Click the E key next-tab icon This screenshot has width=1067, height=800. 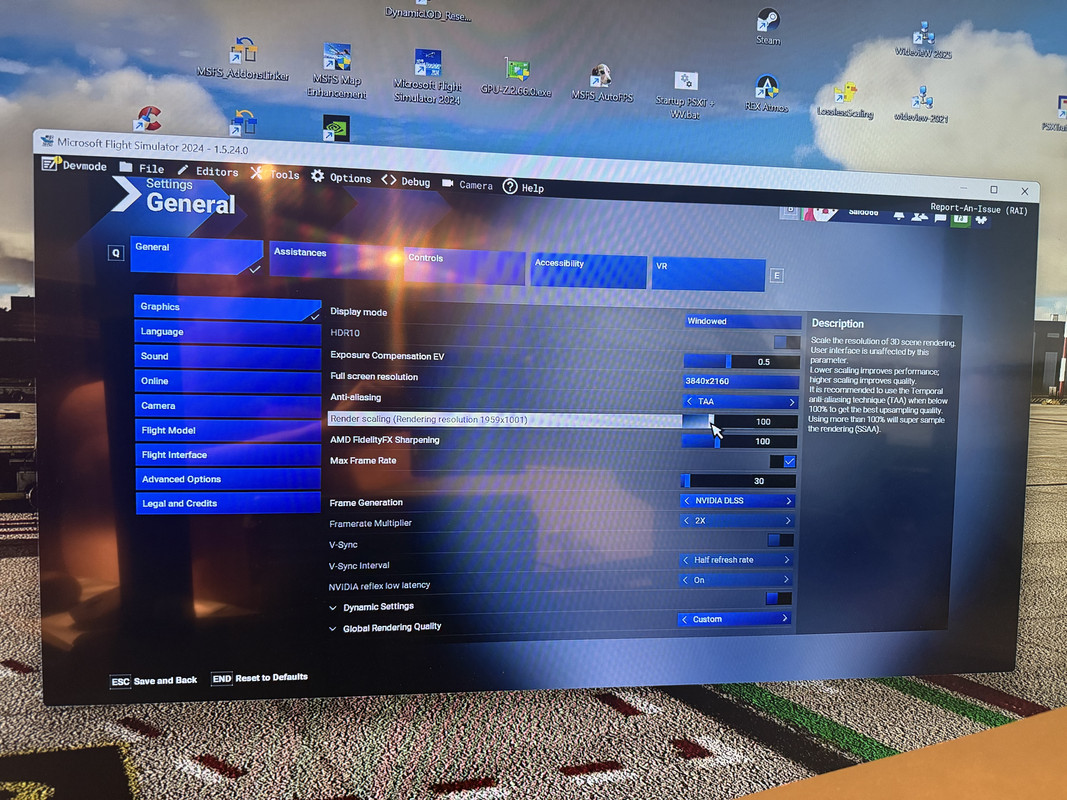[776, 276]
